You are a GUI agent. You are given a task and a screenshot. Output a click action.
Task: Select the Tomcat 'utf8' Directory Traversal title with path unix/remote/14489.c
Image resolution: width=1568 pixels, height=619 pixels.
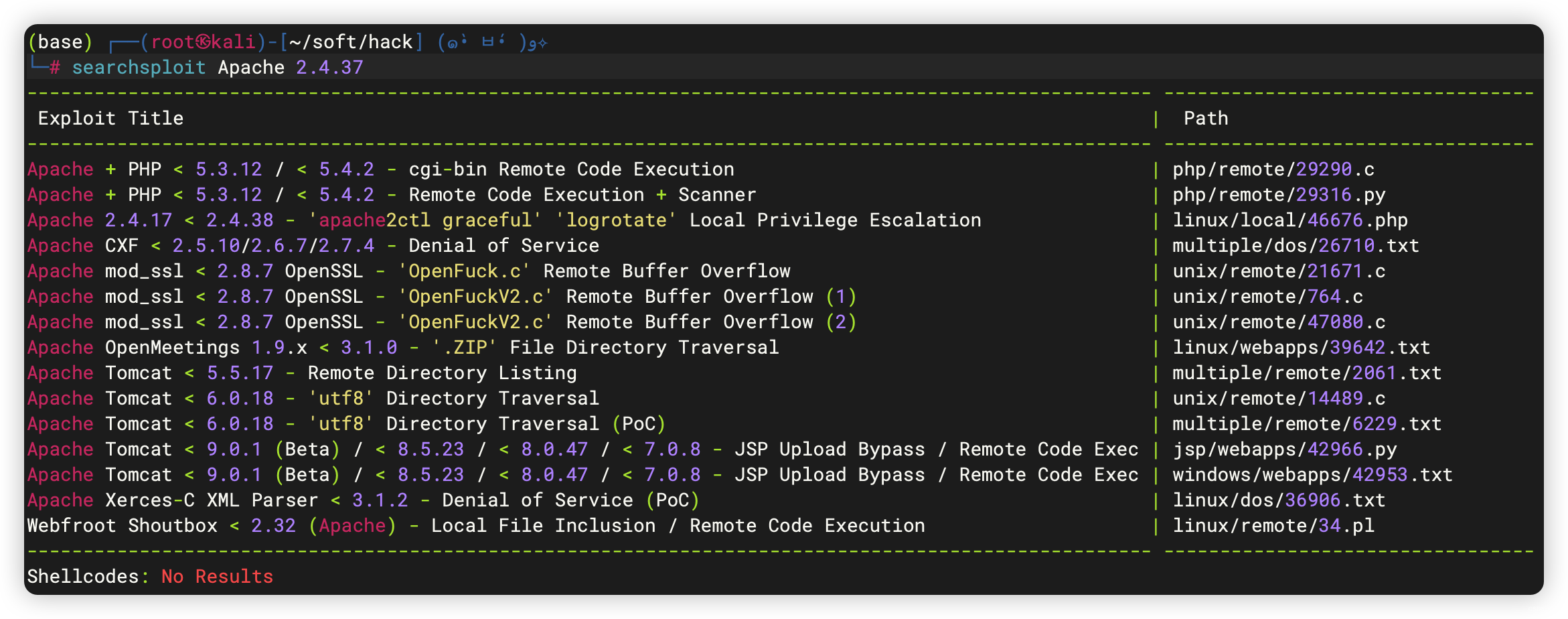(313, 399)
